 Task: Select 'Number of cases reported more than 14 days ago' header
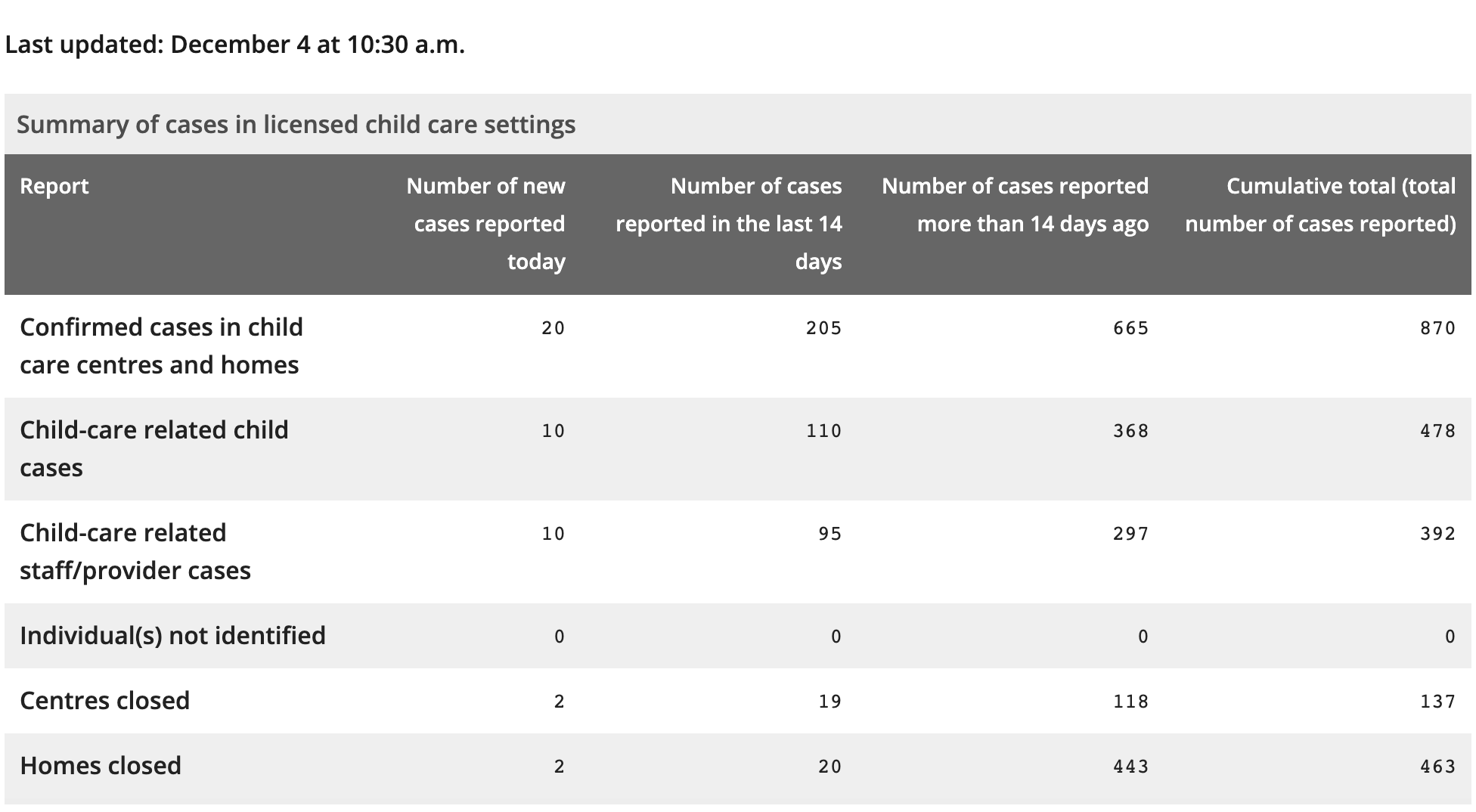point(1015,205)
